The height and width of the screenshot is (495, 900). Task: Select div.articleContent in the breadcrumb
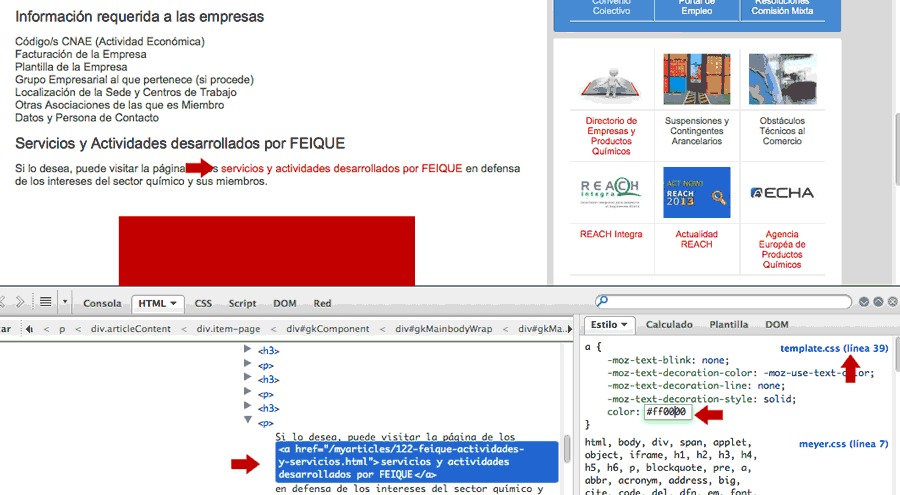(130, 329)
